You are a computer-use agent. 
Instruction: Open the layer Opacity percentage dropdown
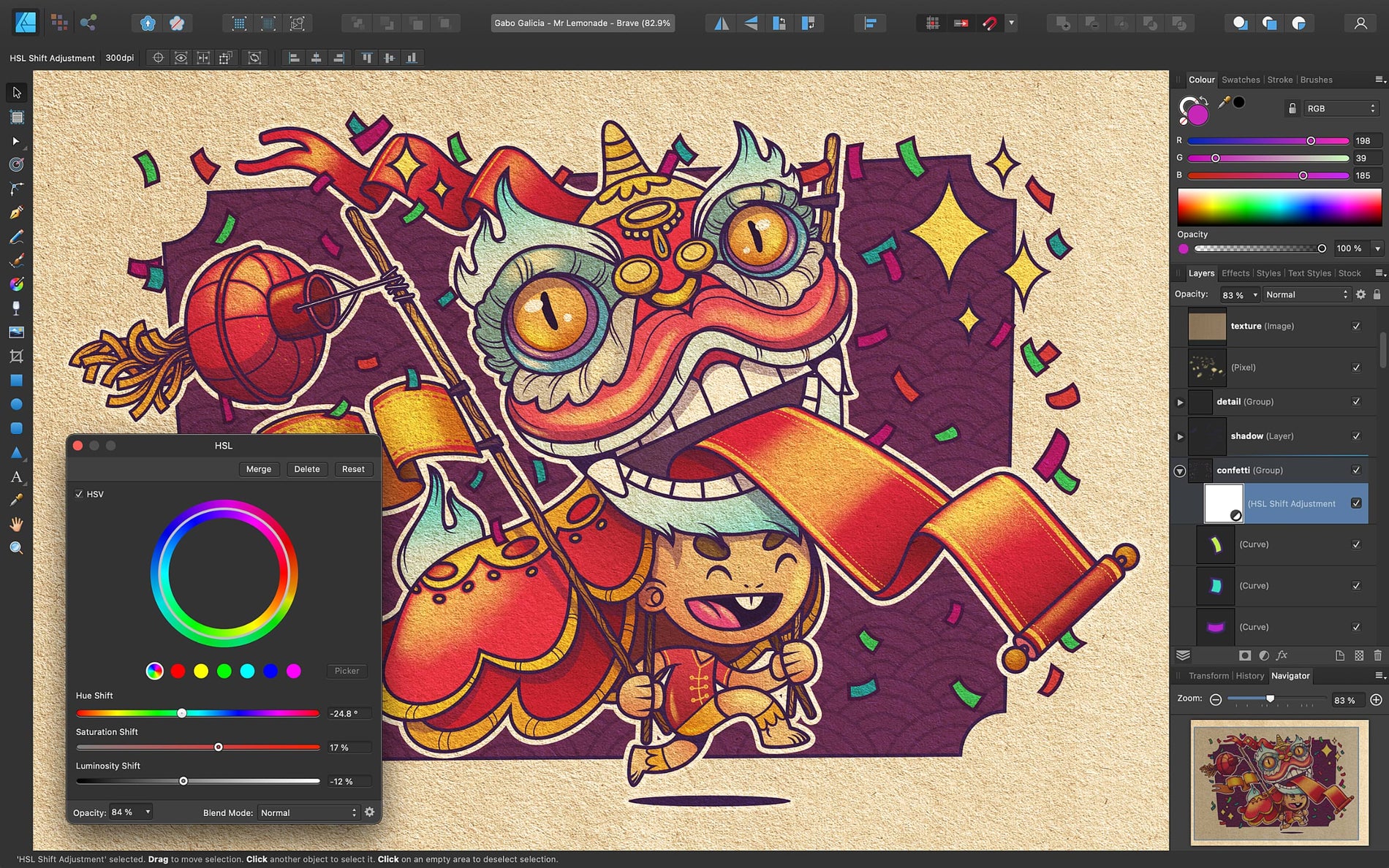[x=1241, y=294]
